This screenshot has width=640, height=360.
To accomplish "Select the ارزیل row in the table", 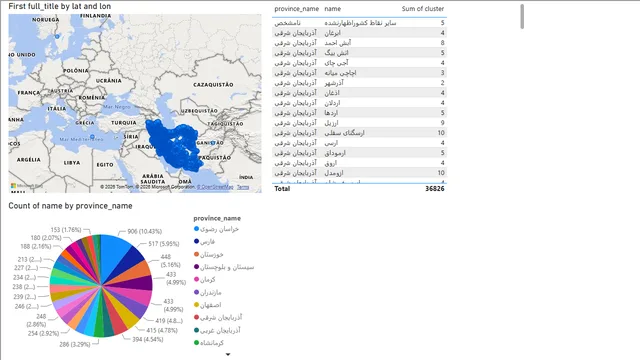I will [x=359, y=122].
